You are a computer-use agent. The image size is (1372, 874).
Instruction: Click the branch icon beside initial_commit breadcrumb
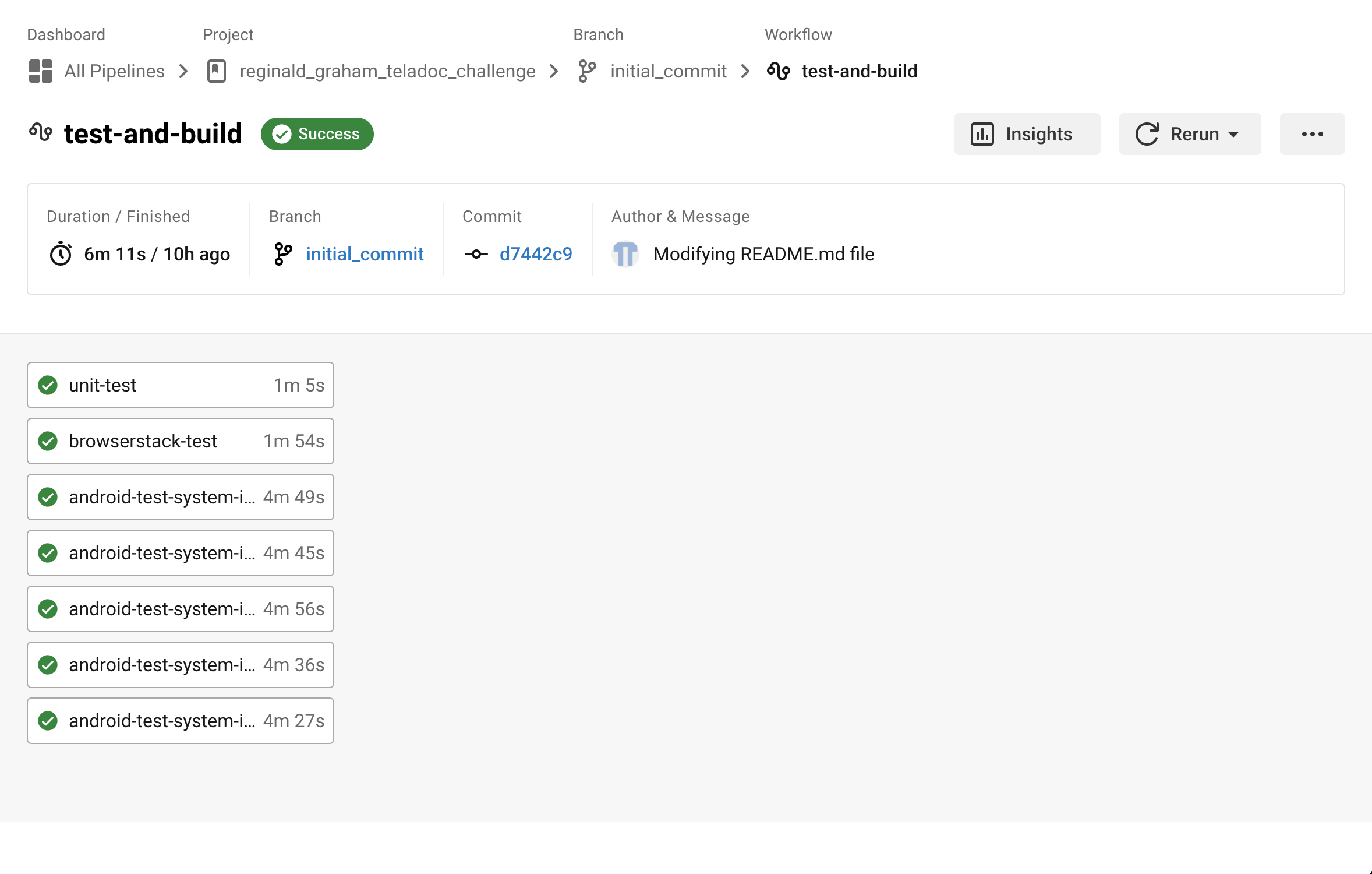click(587, 71)
